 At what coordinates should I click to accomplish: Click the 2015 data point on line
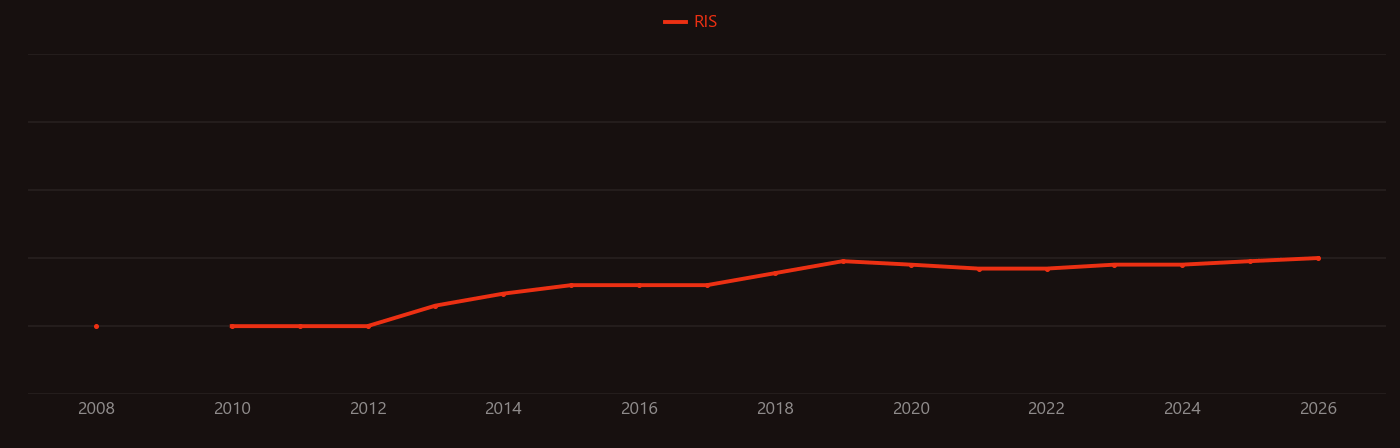[571, 285]
